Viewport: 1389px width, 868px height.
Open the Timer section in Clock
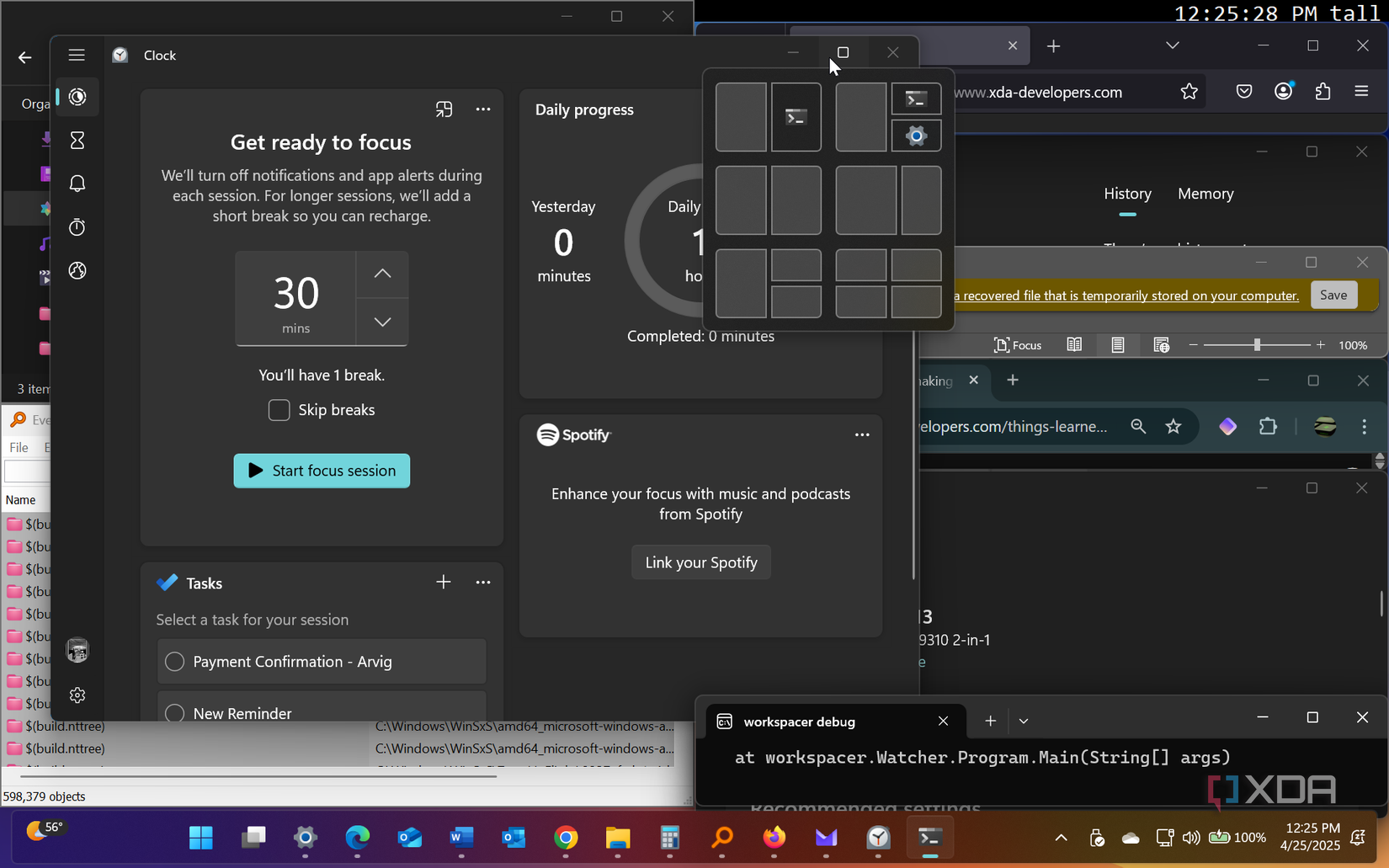pos(77,140)
